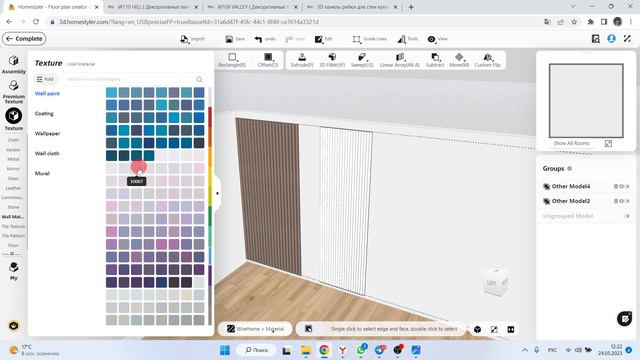Select Other Model4 group
Viewport: 640px width, 360px height.
(571, 186)
